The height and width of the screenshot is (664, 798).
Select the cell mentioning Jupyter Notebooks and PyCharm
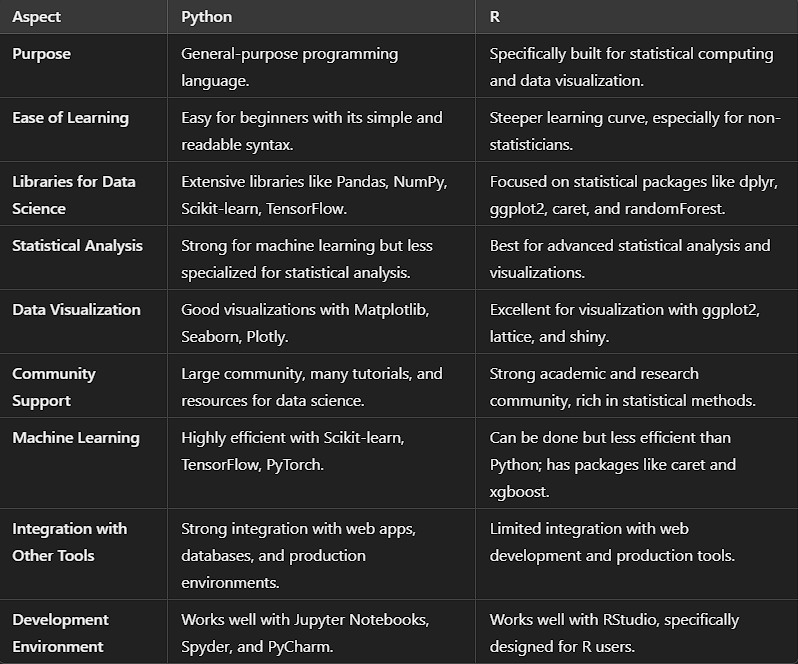[304, 633]
